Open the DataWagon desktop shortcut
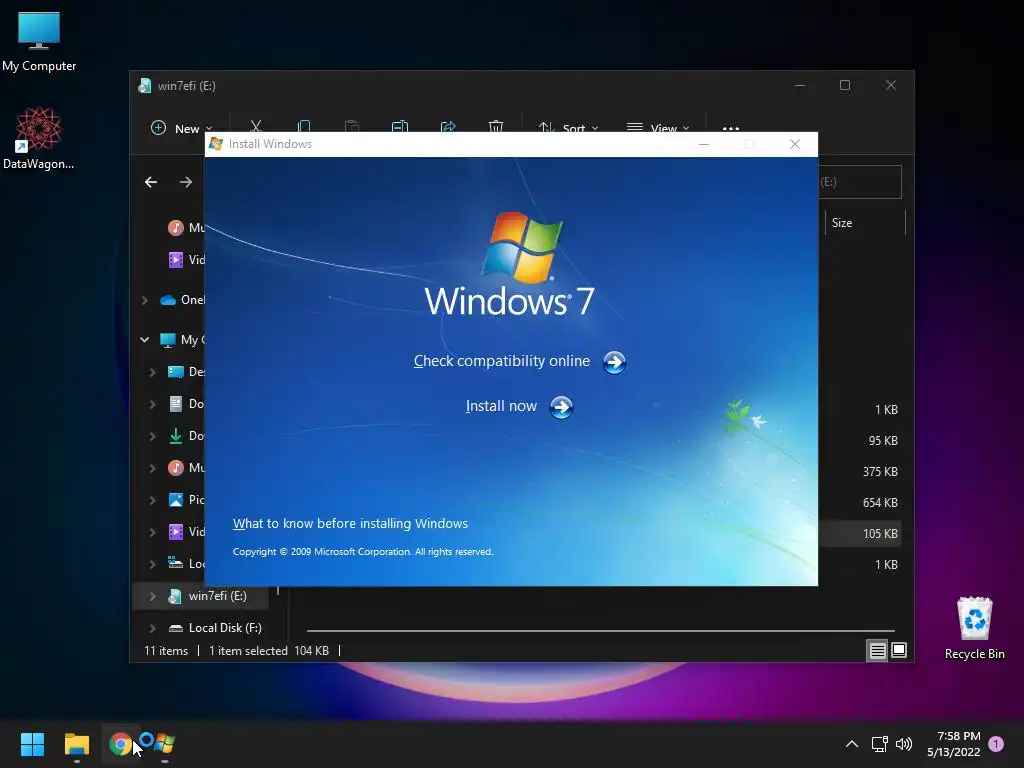This screenshot has width=1024, height=768. coord(39,138)
